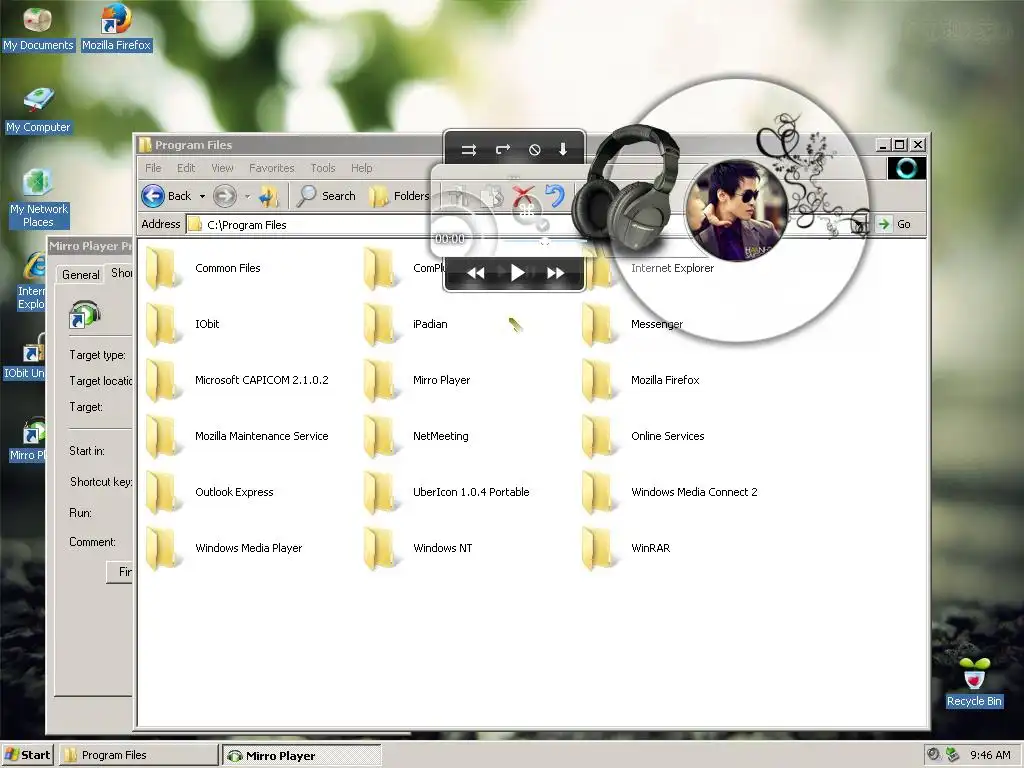Select the Windows NT folder
This screenshot has width=1024, height=768.
[x=419, y=549]
